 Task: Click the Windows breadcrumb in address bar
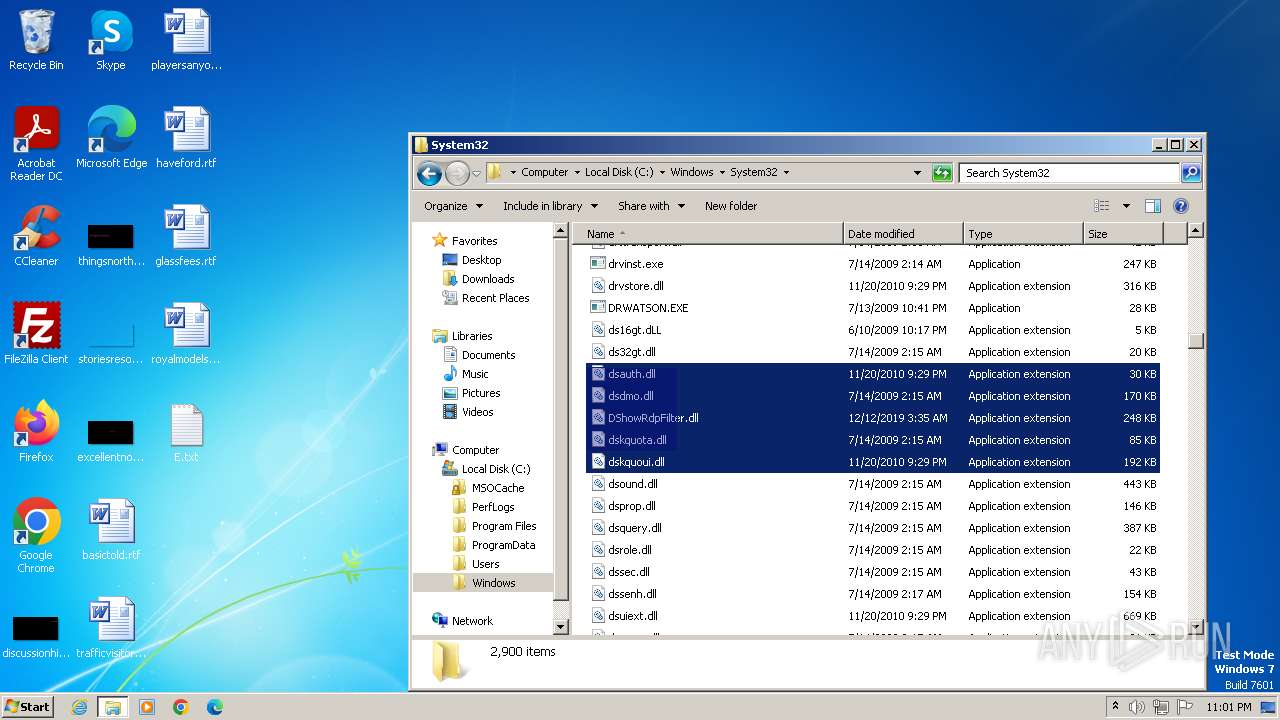click(692, 172)
